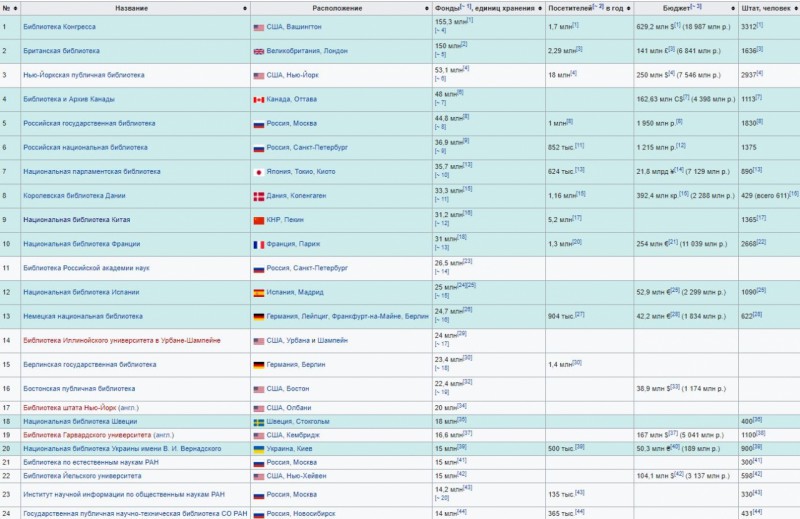Click the Germany flag beside Германия, Лейпциг
The width and height of the screenshot is (800, 519).
click(259, 317)
